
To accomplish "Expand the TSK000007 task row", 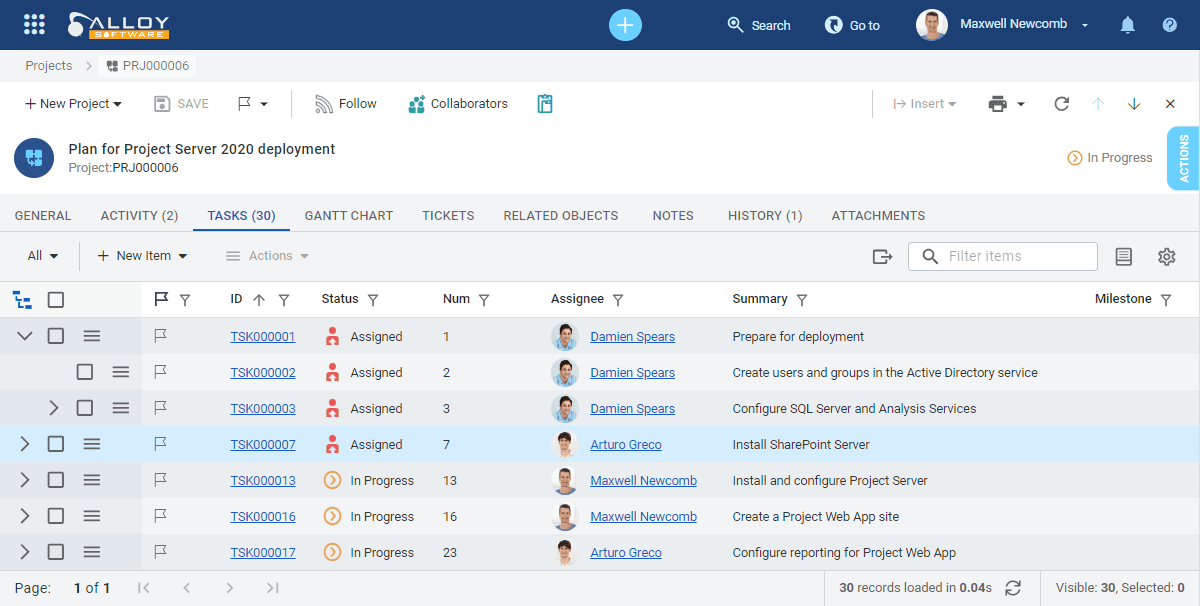I will [x=25, y=444].
